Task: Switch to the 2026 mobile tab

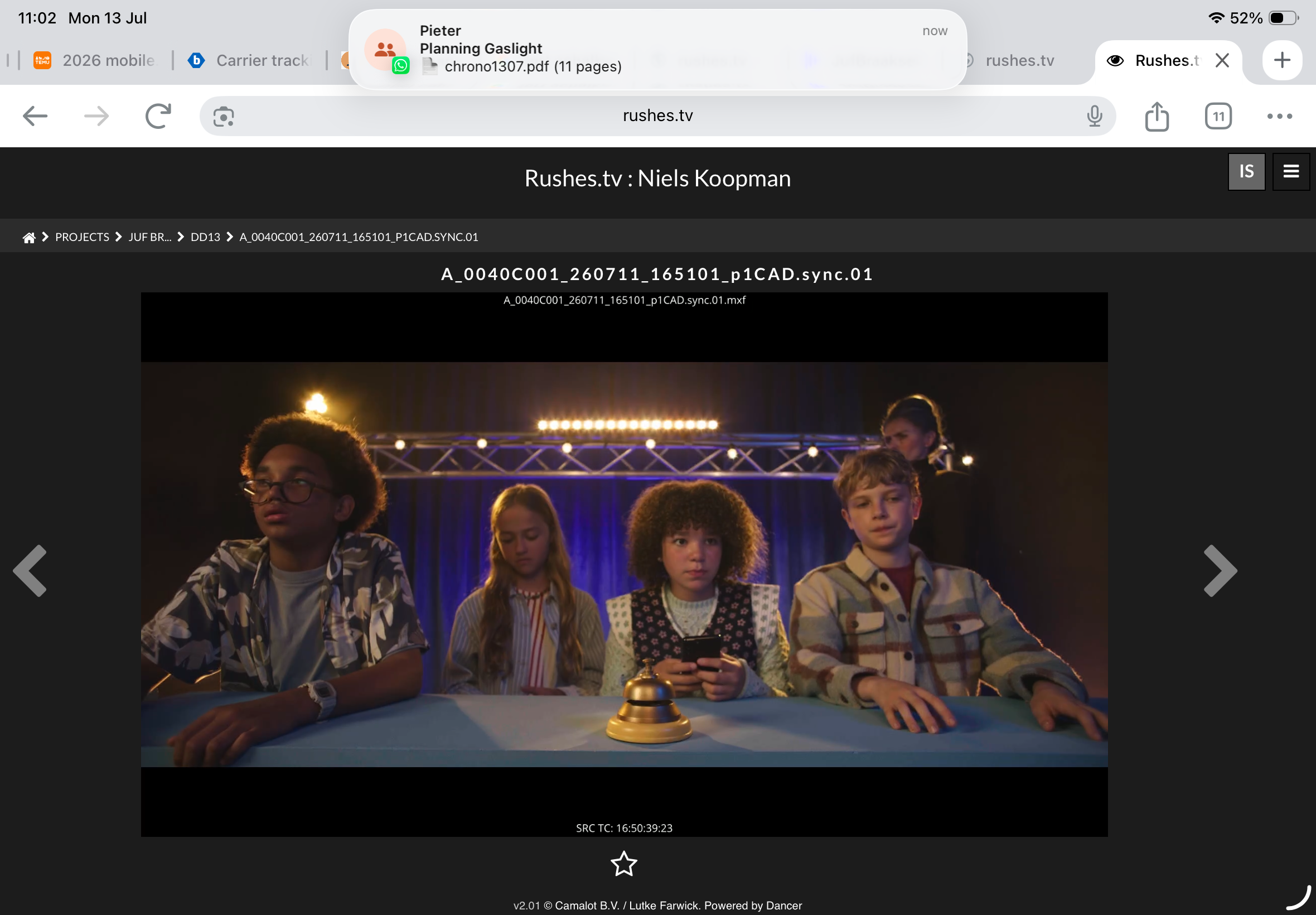Action: (95, 60)
